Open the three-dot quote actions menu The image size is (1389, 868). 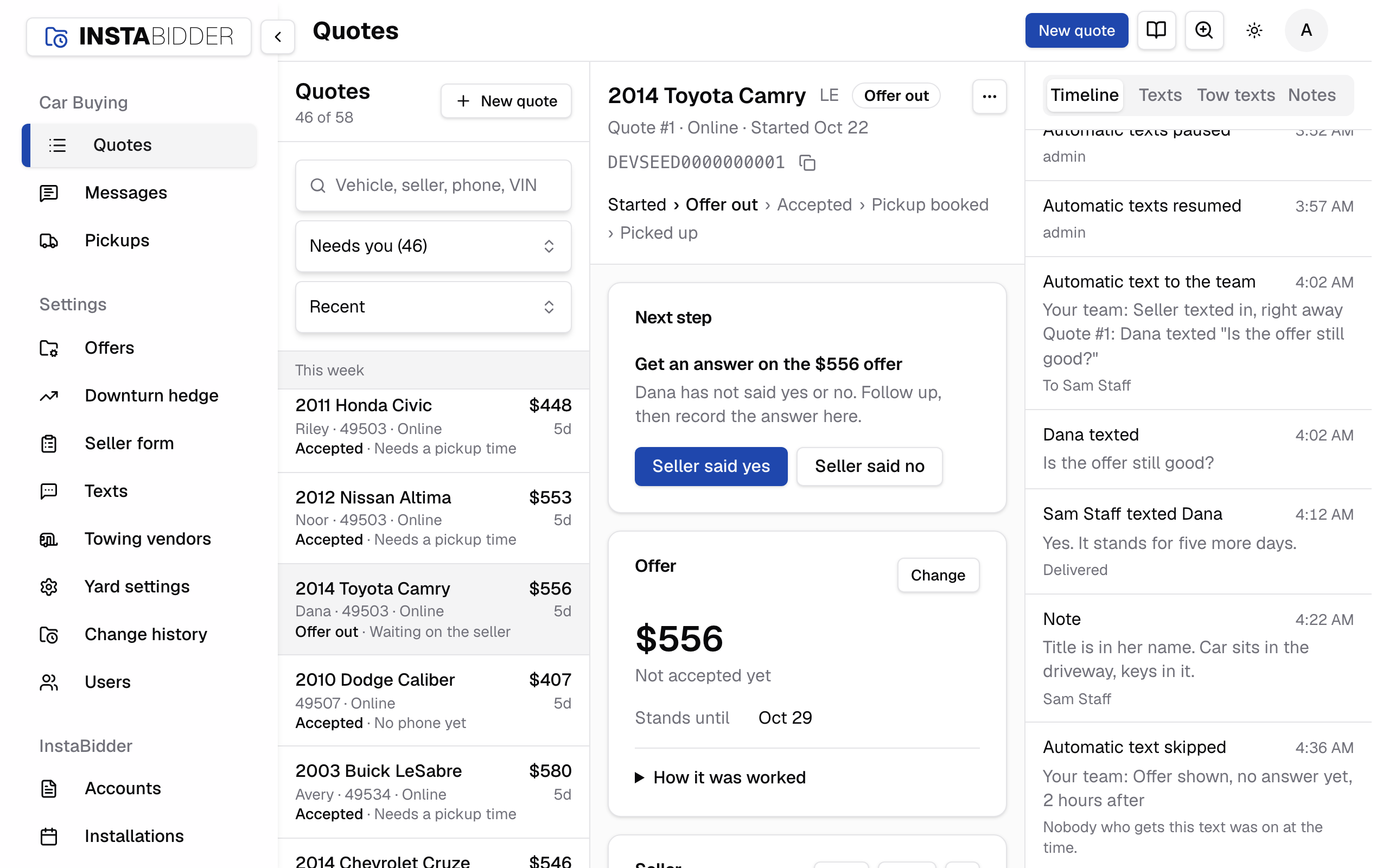point(989,97)
